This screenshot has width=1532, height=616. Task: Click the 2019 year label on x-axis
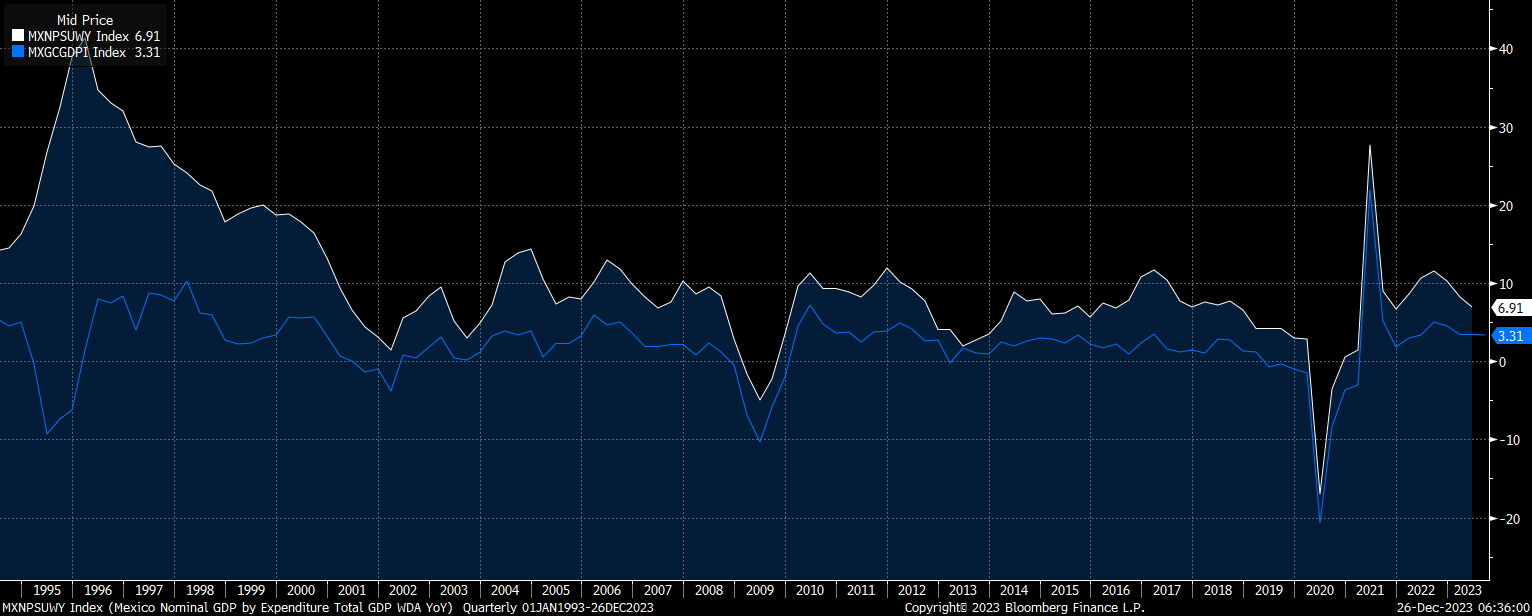pyautogui.click(x=1269, y=590)
